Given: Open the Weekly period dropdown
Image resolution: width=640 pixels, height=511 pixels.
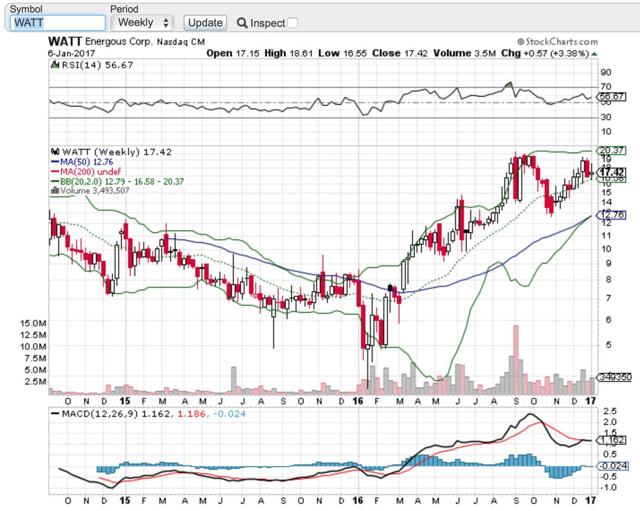Looking at the screenshot, I should pyautogui.click(x=143, y=23).
